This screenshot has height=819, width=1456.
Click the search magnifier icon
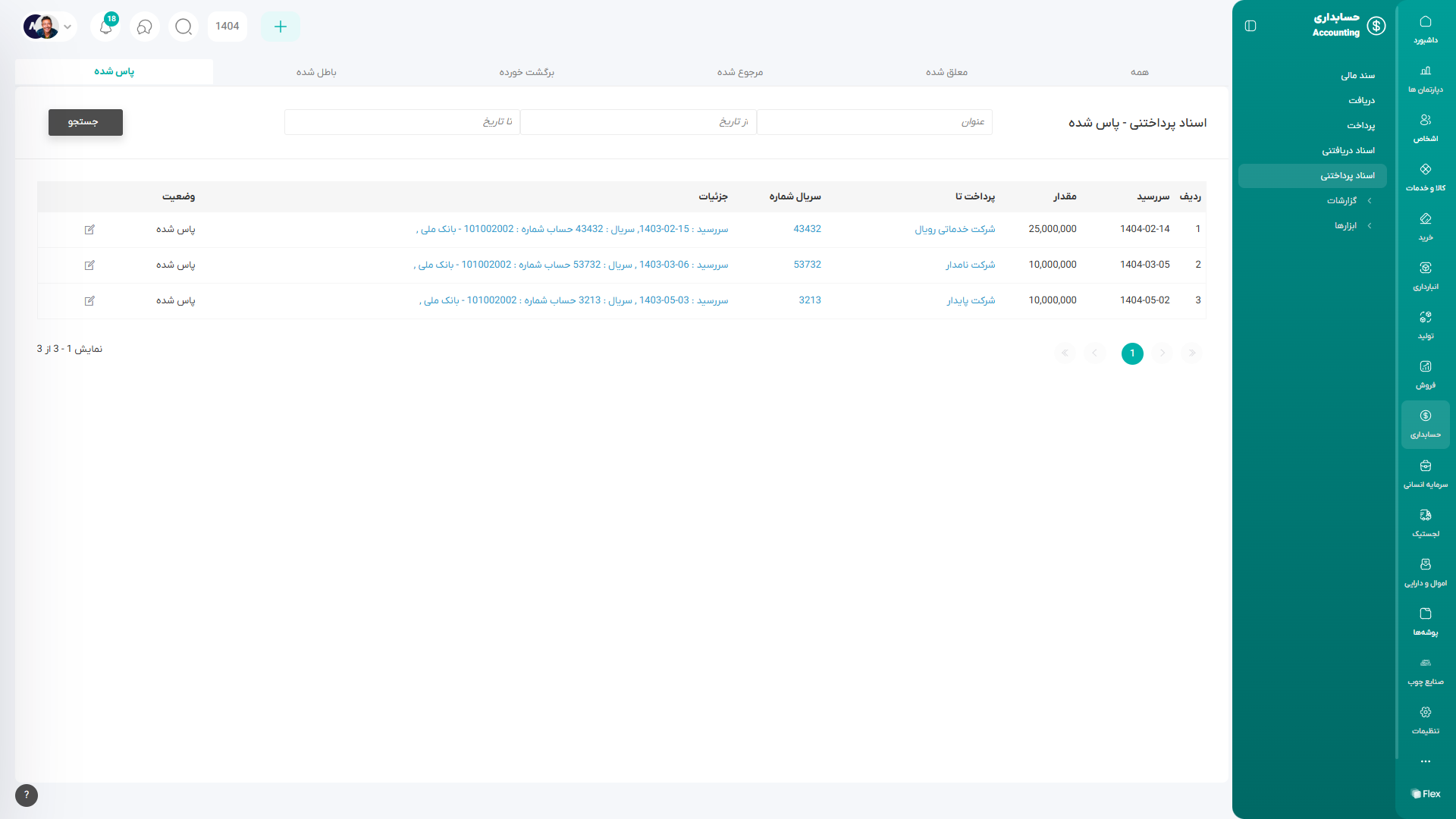[184, 27]
